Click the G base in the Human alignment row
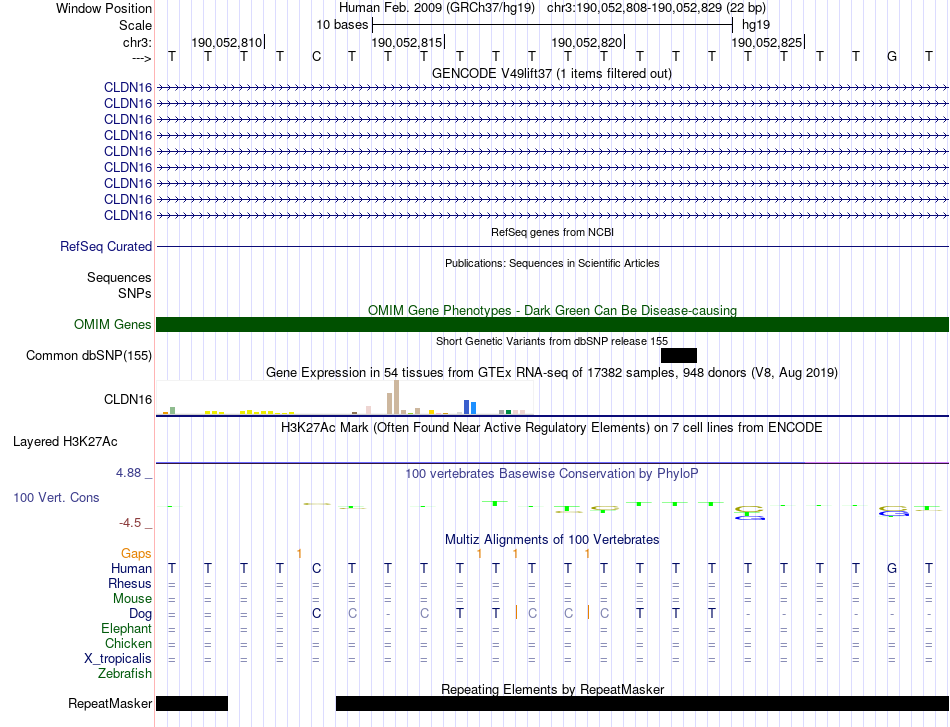 892,569
